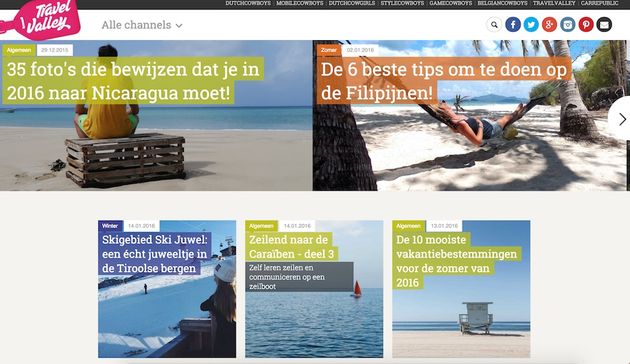Click the date 29.12.2015
The width and height of the screenshot is (630, 364).
[55, 50]
